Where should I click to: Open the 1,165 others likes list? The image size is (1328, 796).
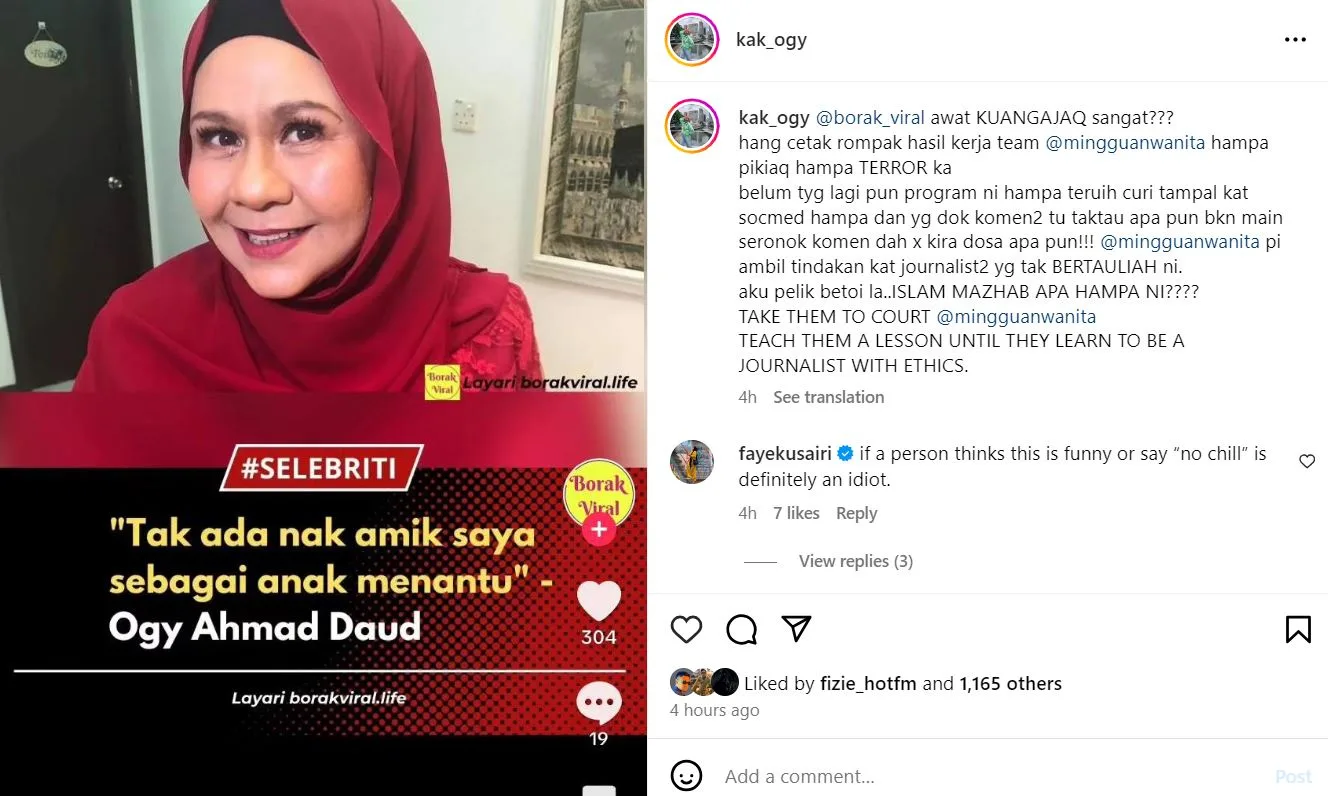click(1010, 684)
